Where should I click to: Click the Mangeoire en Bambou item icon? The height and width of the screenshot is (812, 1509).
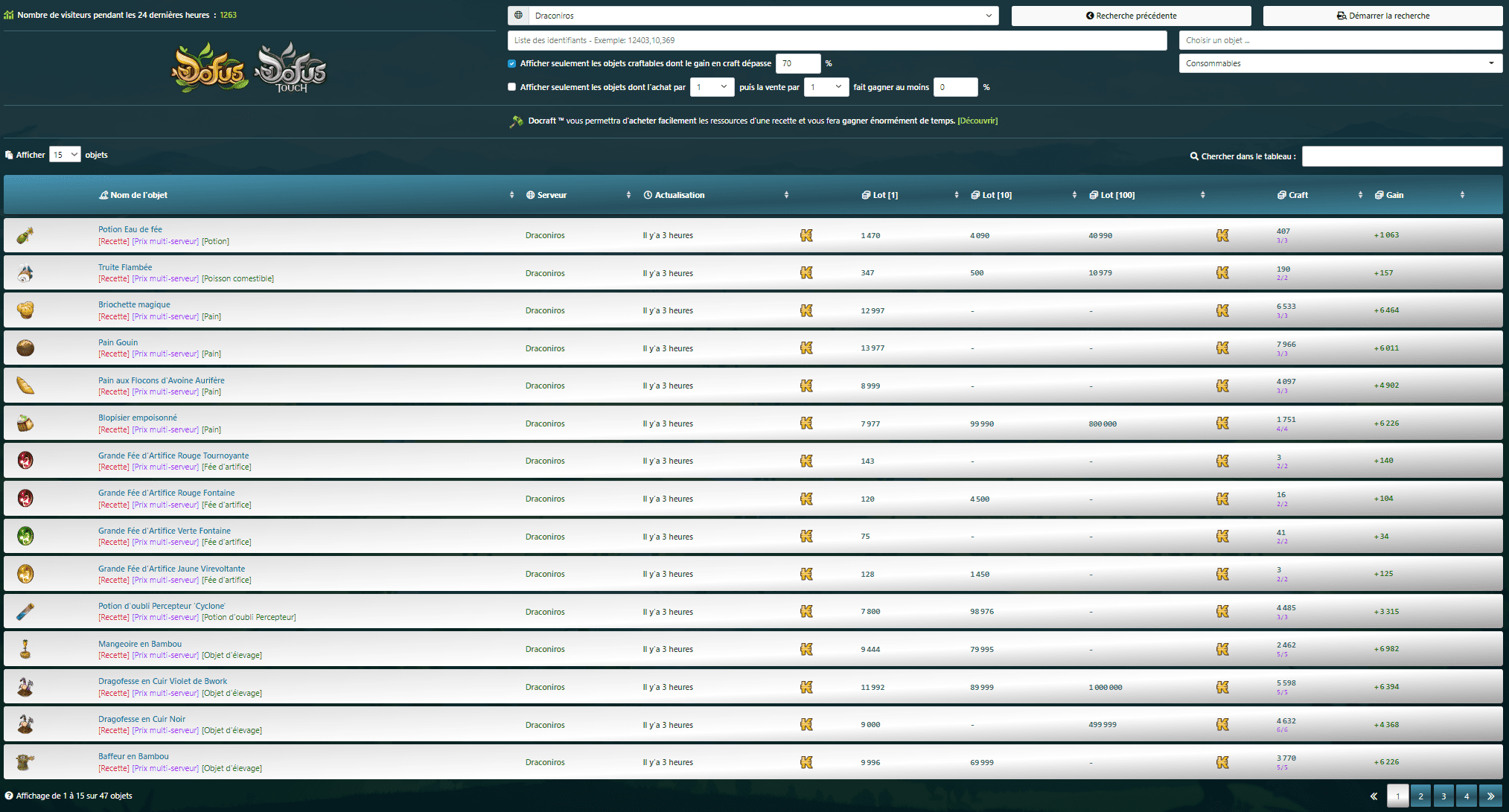coord(25,649)
